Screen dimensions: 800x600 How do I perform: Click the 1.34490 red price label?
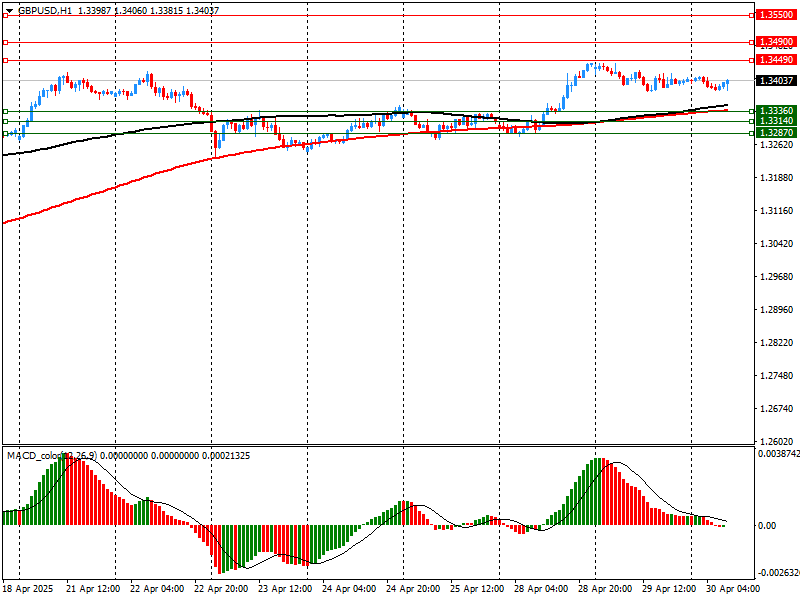click(776, 60)
